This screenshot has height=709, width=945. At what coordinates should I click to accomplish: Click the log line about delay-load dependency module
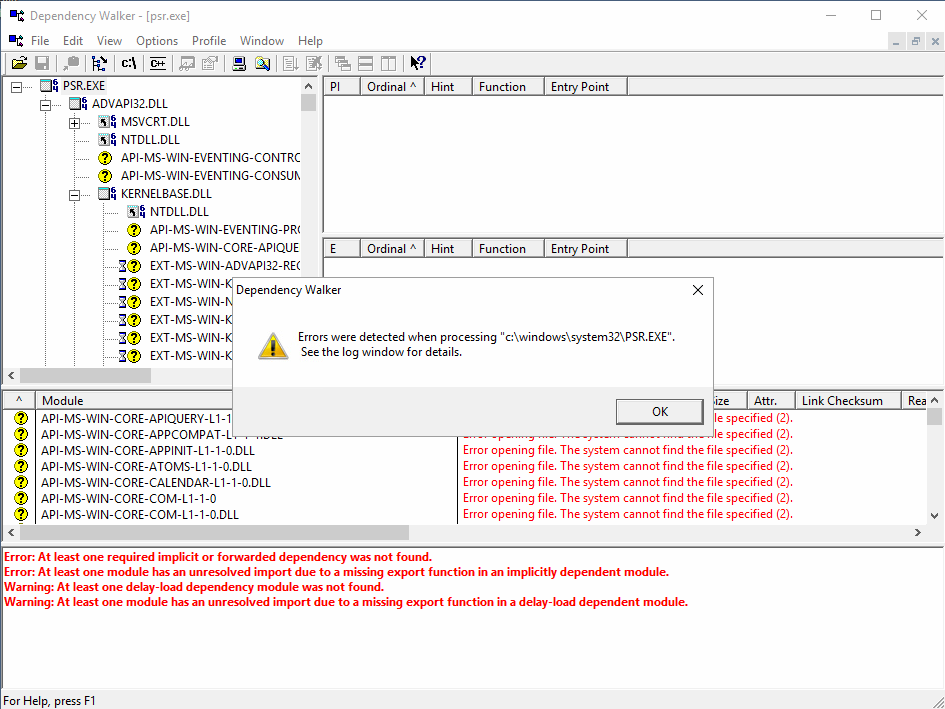coord(194,587)
